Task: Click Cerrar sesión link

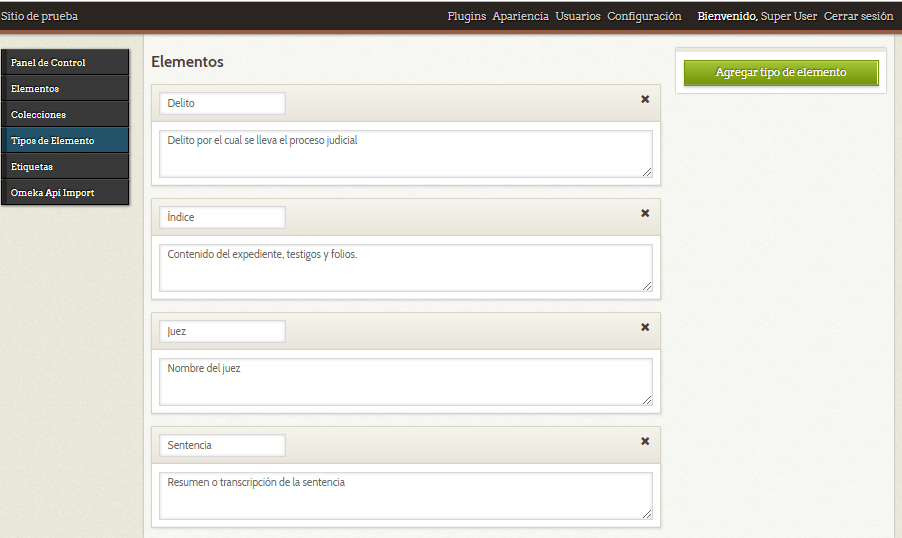Action: 858,16
